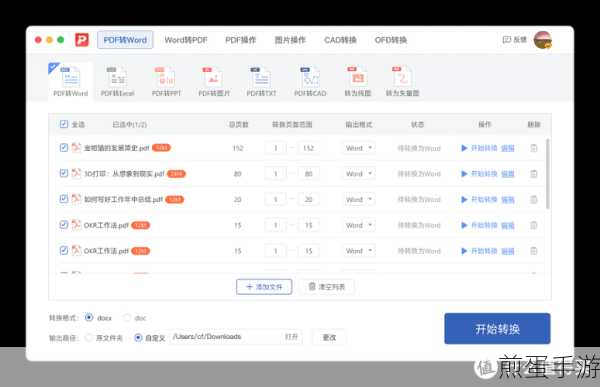
Task: Switch to the 图片操作 tab
Action: (x=290, y=40)
